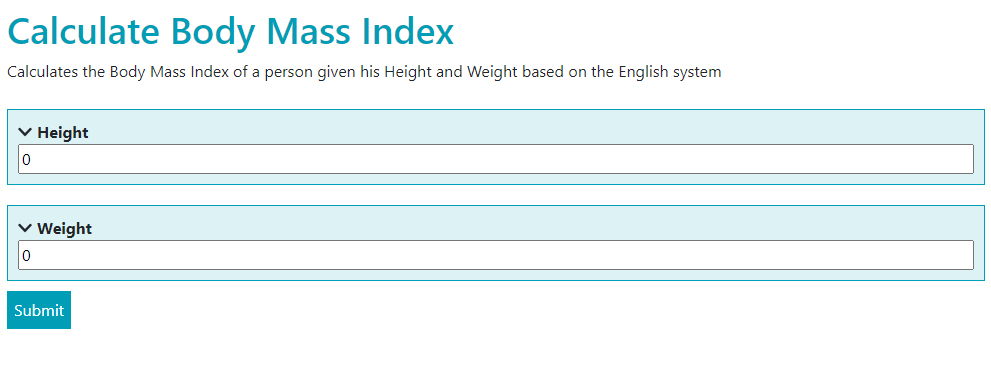The image size is (991, 367).
Task: Toggle the Height panel header
Action: [x=54, y=133]
